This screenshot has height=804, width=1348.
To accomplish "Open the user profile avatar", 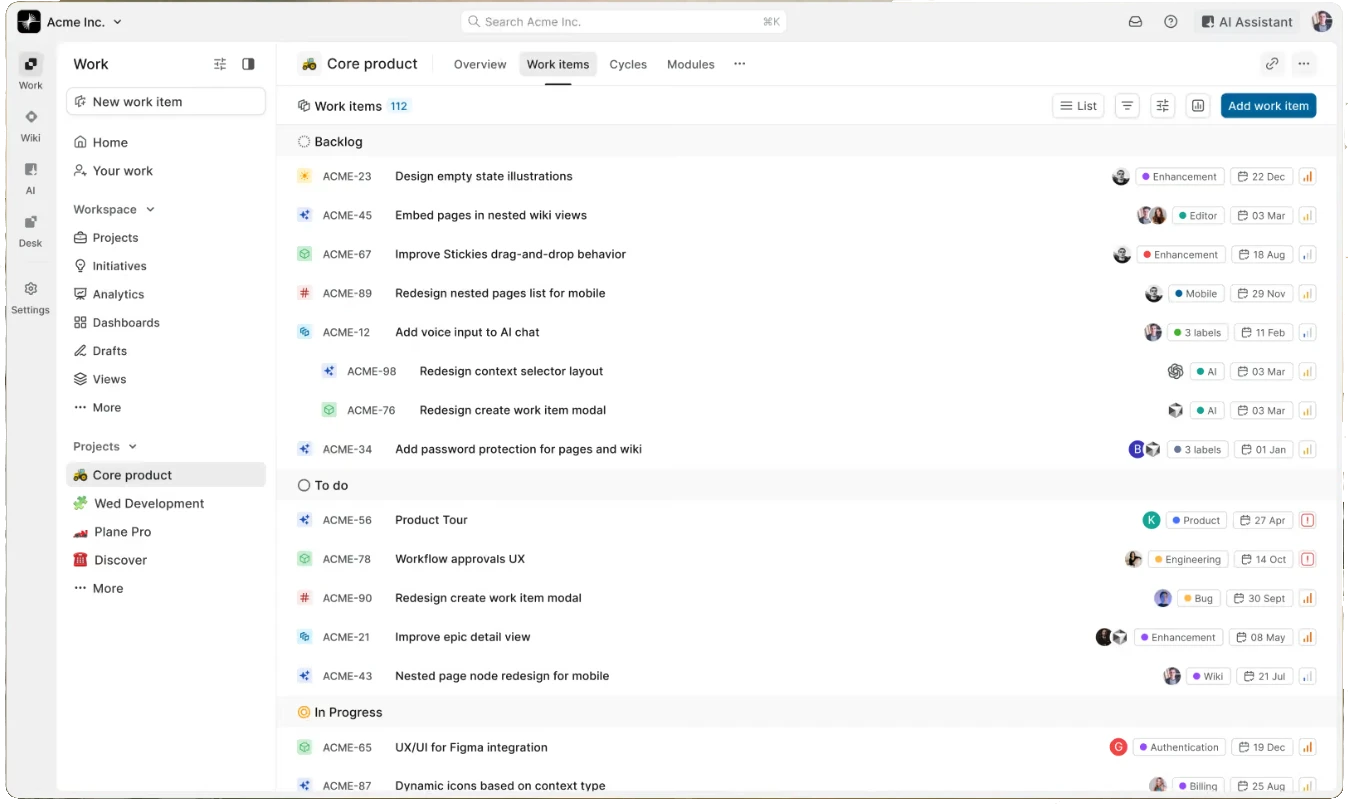I will (1322, 22).
